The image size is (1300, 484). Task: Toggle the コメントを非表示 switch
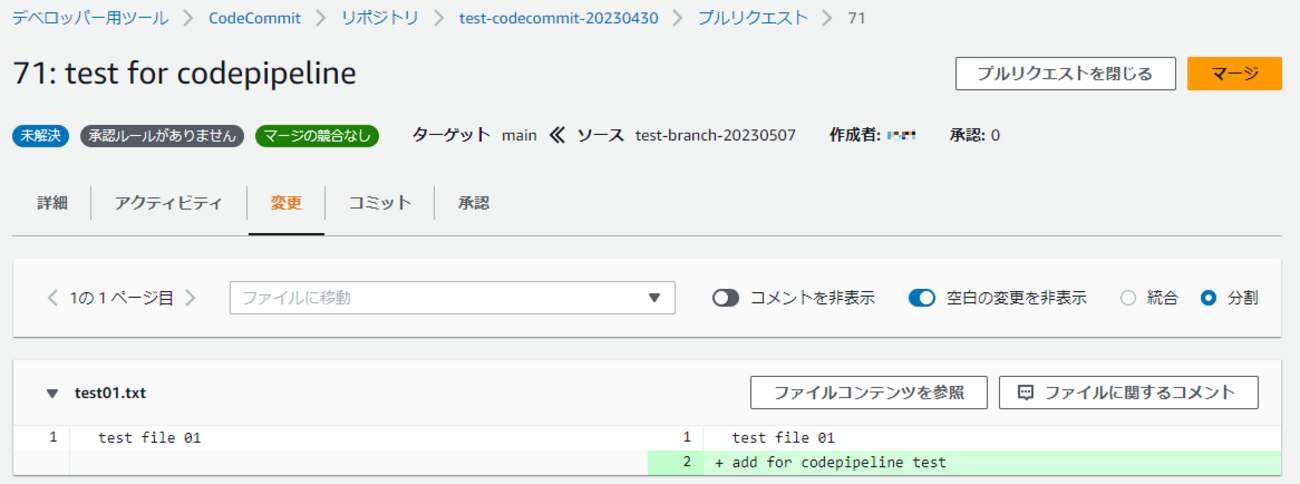coord(726,298)
